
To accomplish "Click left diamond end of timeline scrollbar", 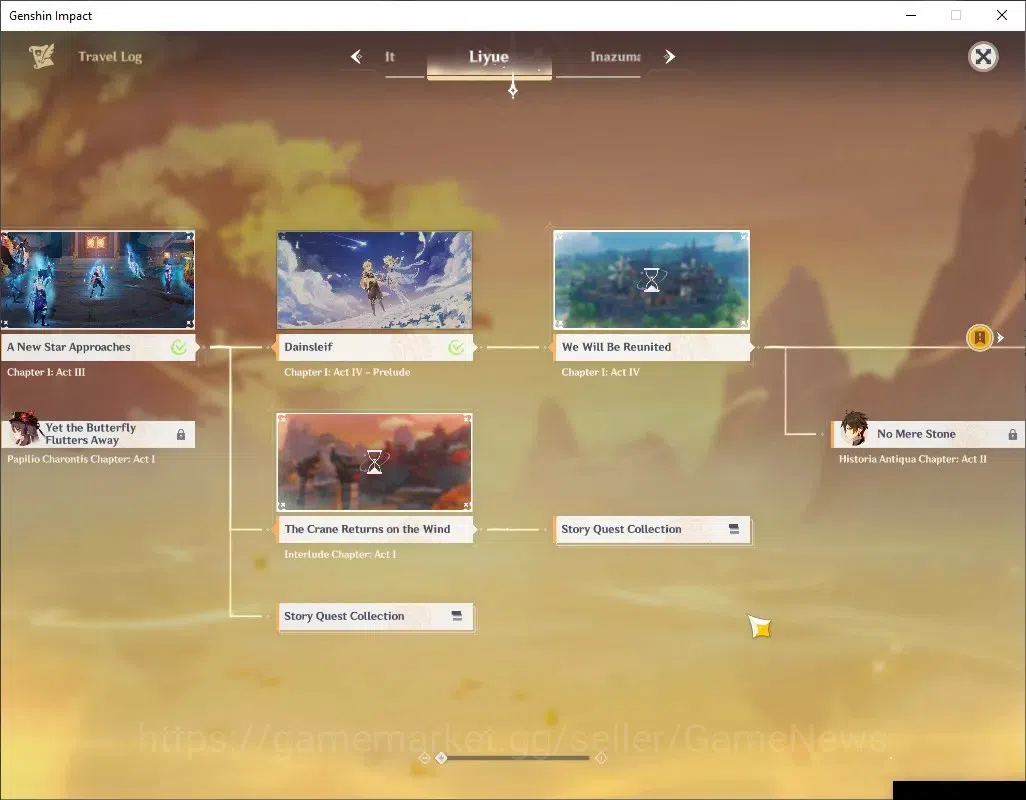I will (x=424, y=758).
